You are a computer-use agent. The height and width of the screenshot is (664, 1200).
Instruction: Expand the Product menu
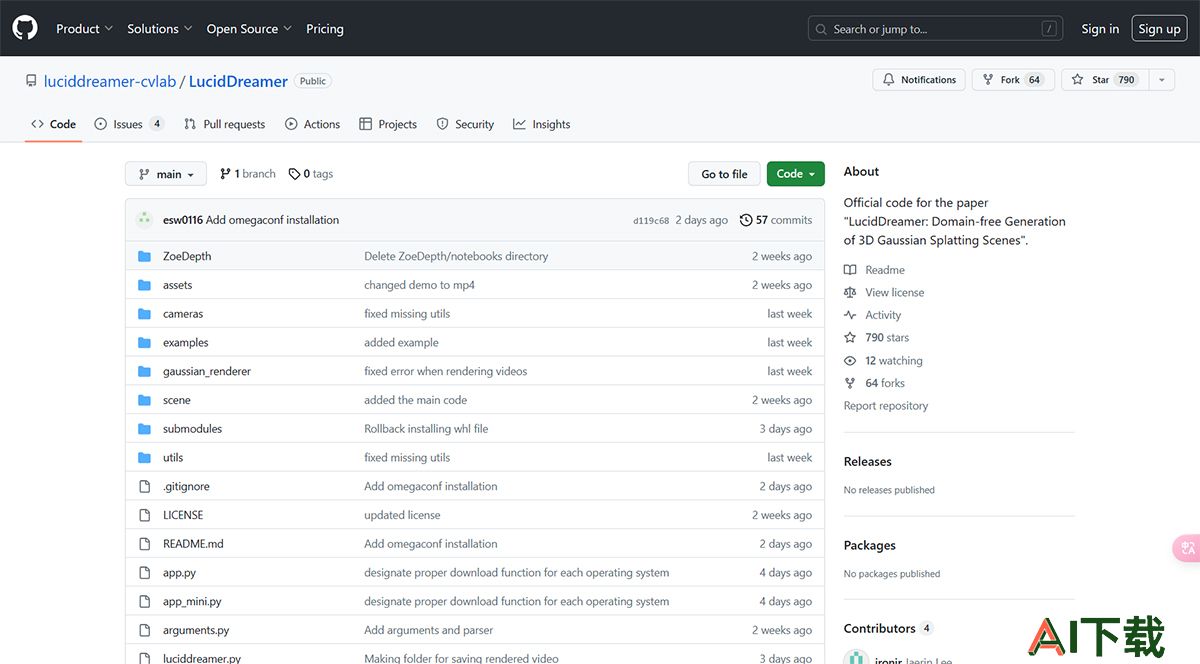click(x=84, y=29)
